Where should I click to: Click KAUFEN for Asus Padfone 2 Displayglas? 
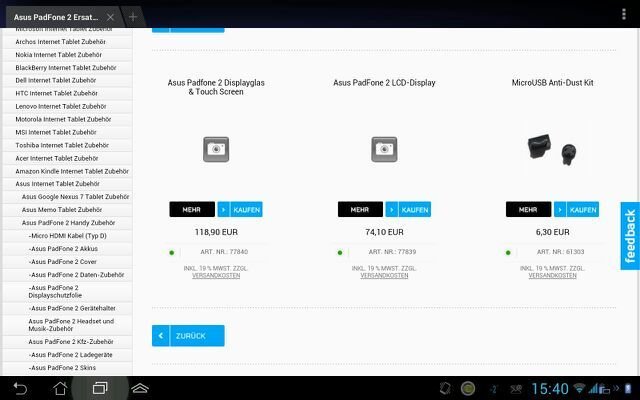tap(240, 209)
